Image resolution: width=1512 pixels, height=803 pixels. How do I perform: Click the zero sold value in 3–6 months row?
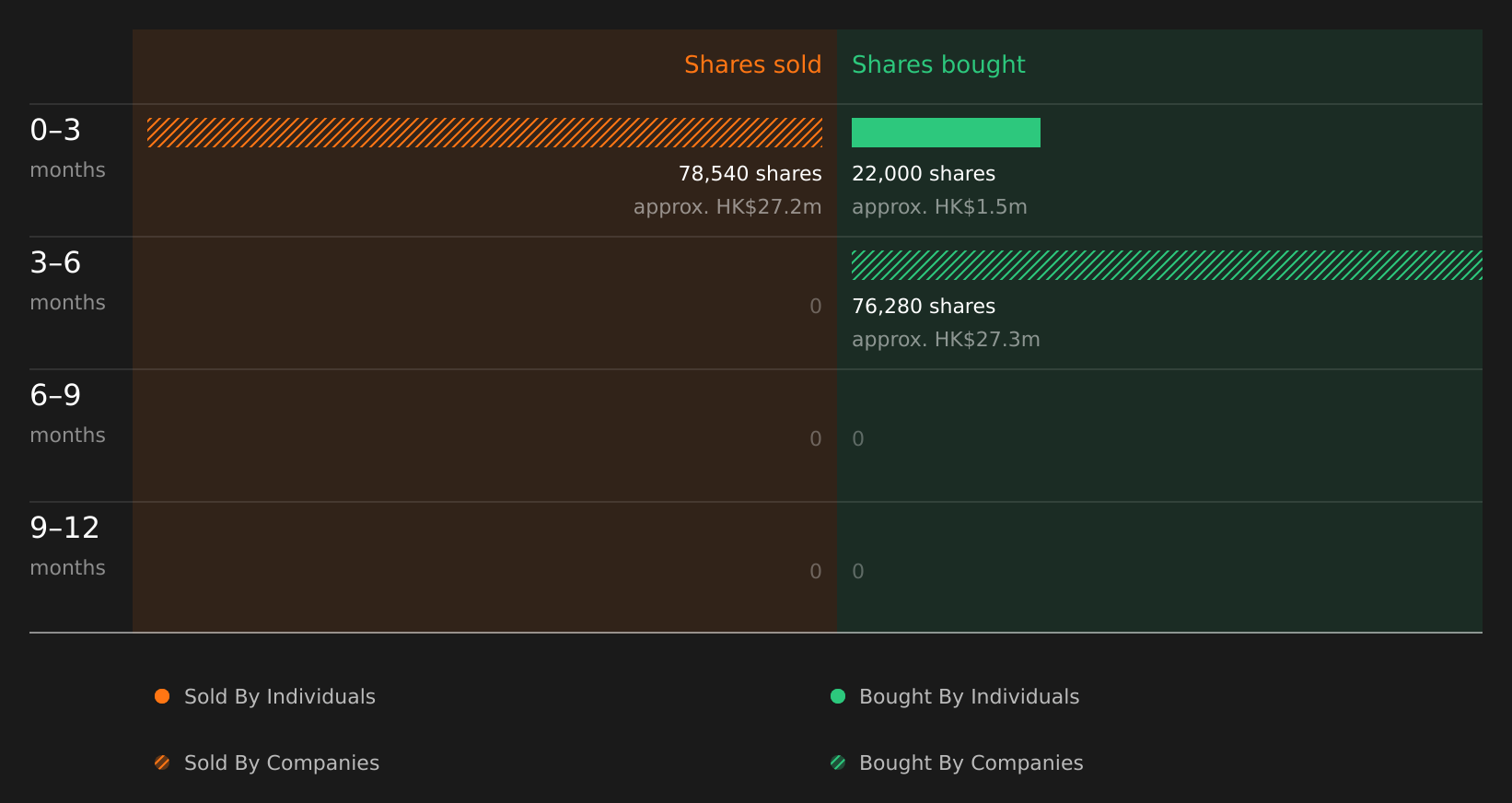click(x=816, y=307)
